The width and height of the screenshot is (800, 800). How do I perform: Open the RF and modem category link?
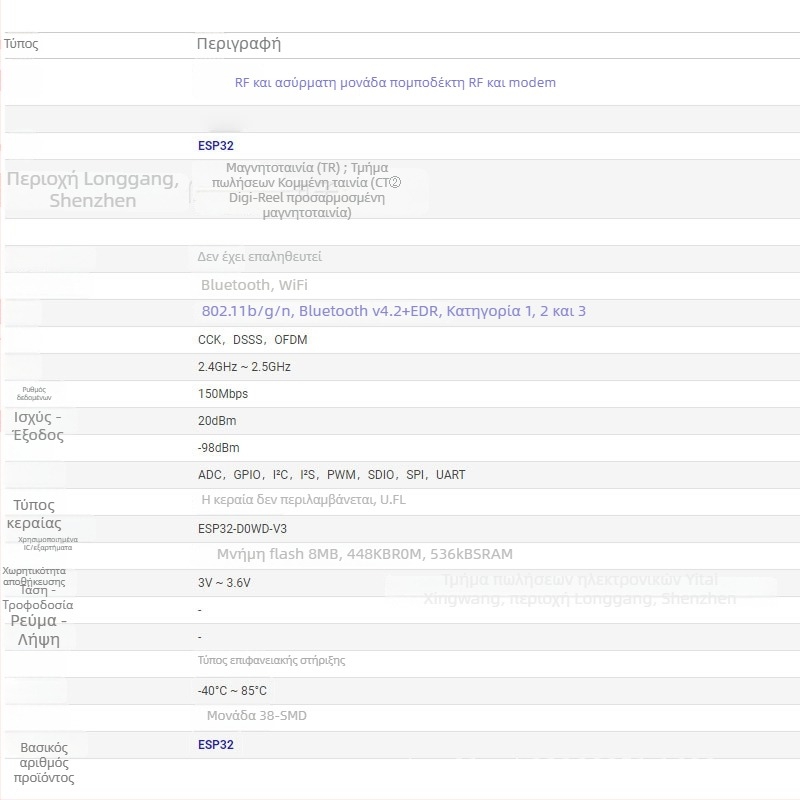tap(395, 83)
